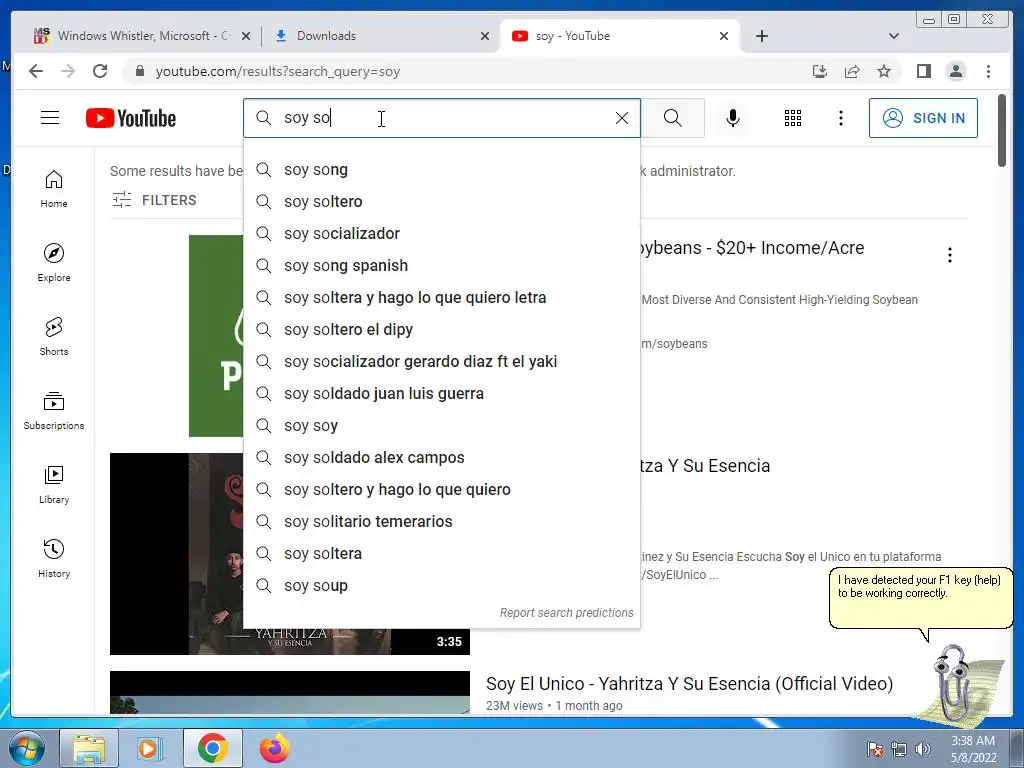This screenshot has width=1024, height=768.
Task: Go to Home in the sidebar
Action: 54,189
